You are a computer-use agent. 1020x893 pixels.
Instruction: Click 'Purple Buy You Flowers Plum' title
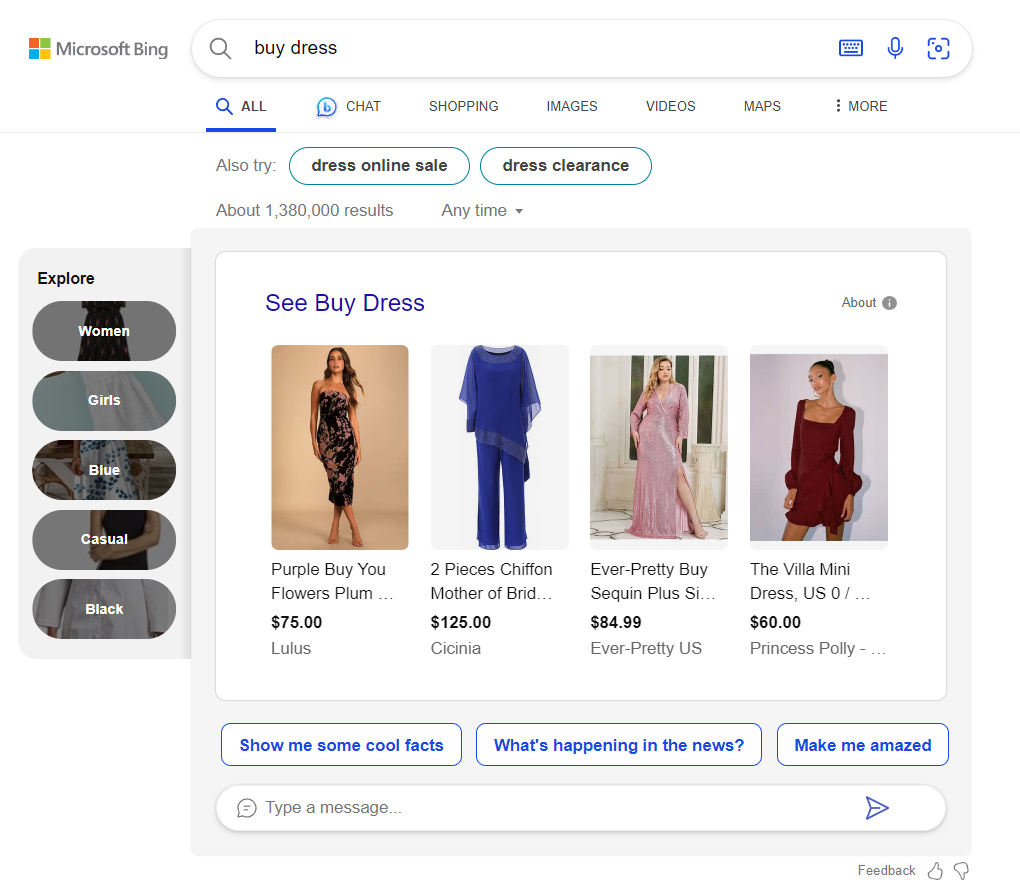pos(332,581)
